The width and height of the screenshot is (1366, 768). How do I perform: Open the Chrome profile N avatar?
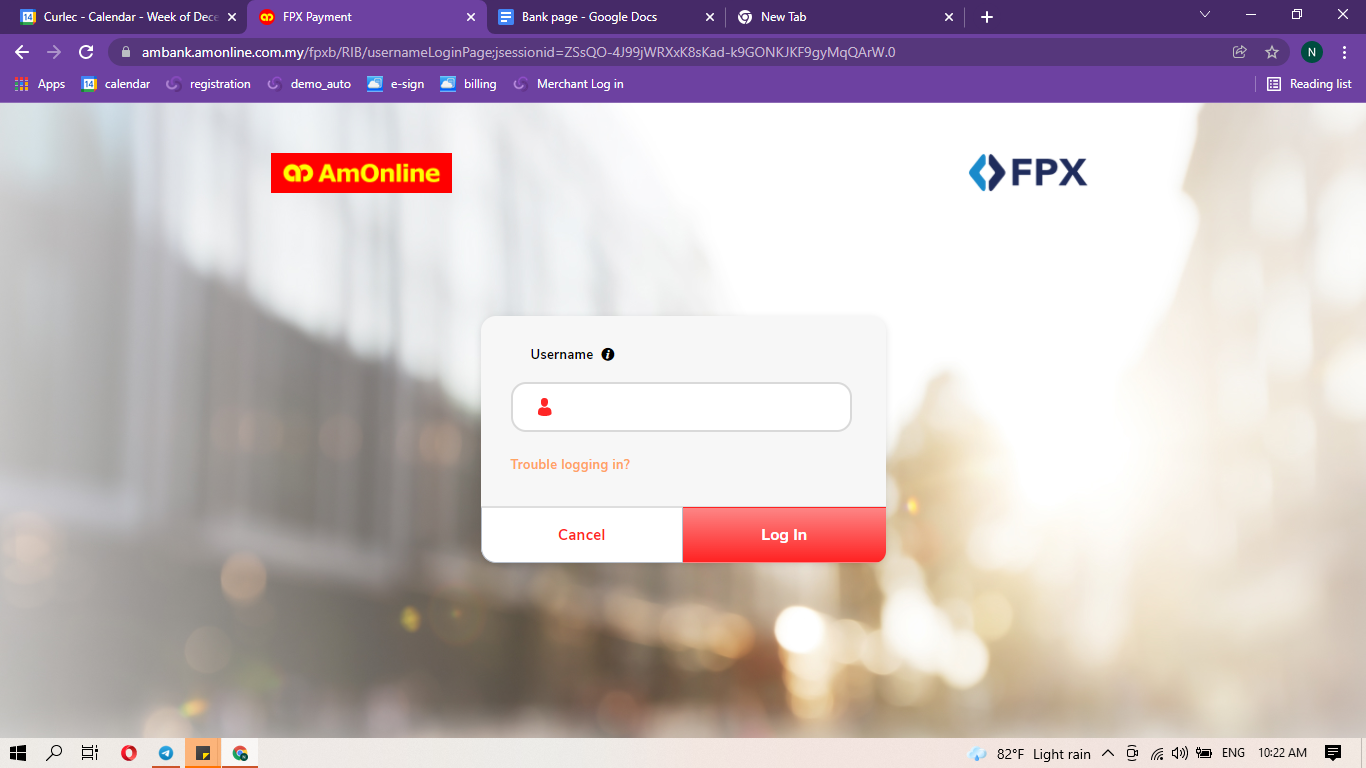[x=1312, y=52]
